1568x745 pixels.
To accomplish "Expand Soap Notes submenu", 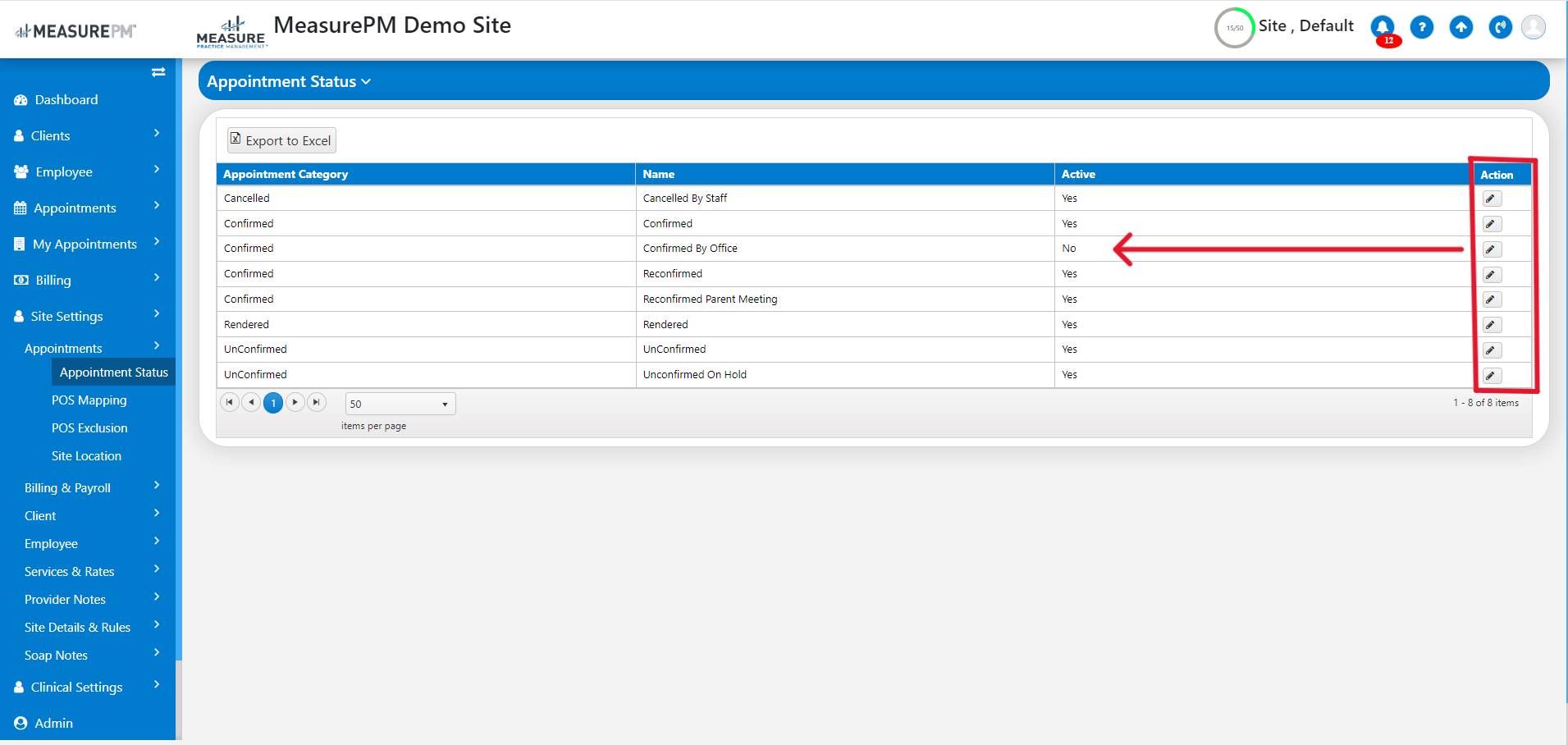I will tap(88, 655).
